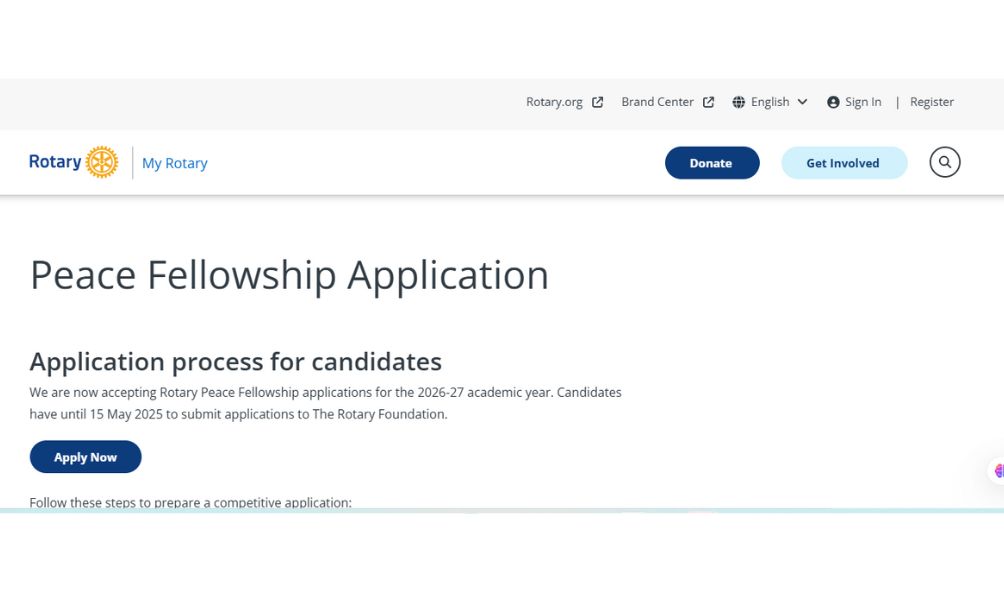The height and width of the screenshot is (591, 1004).
Task: Open the English language selector
Action: 770,102
